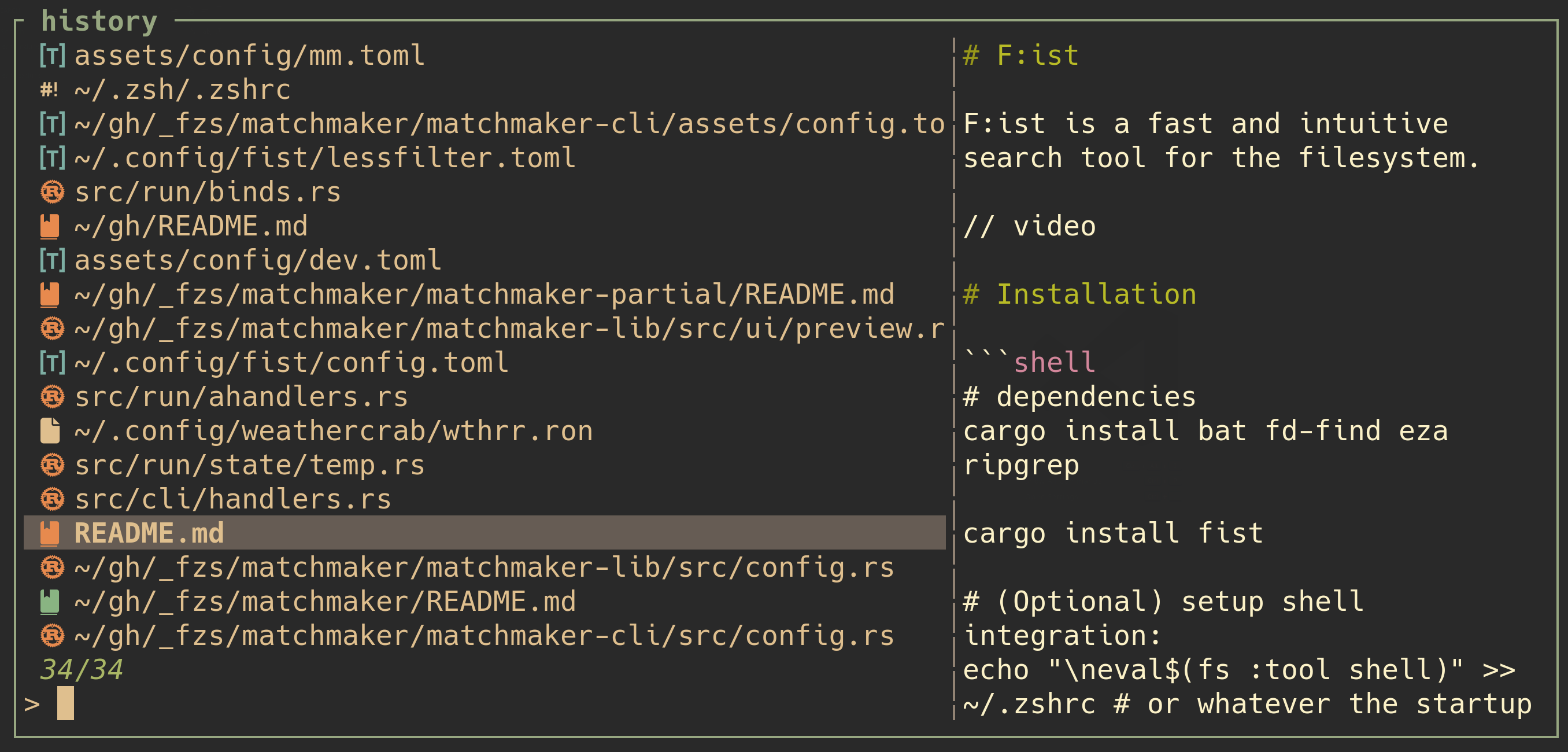The height and width of the screenshot is (752, 1568).
Task: Pick the ~/gh/README.md entry
Action: point(485,226)
